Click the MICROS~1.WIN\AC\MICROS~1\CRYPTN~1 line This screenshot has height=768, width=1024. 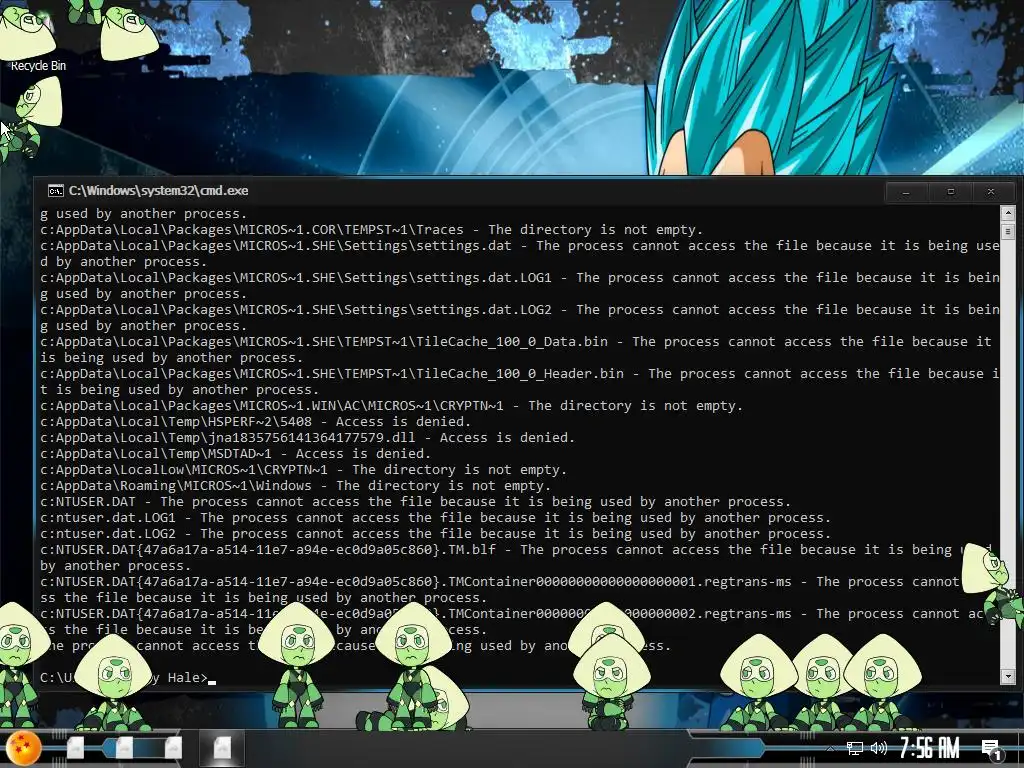click(x=391, y=406)
